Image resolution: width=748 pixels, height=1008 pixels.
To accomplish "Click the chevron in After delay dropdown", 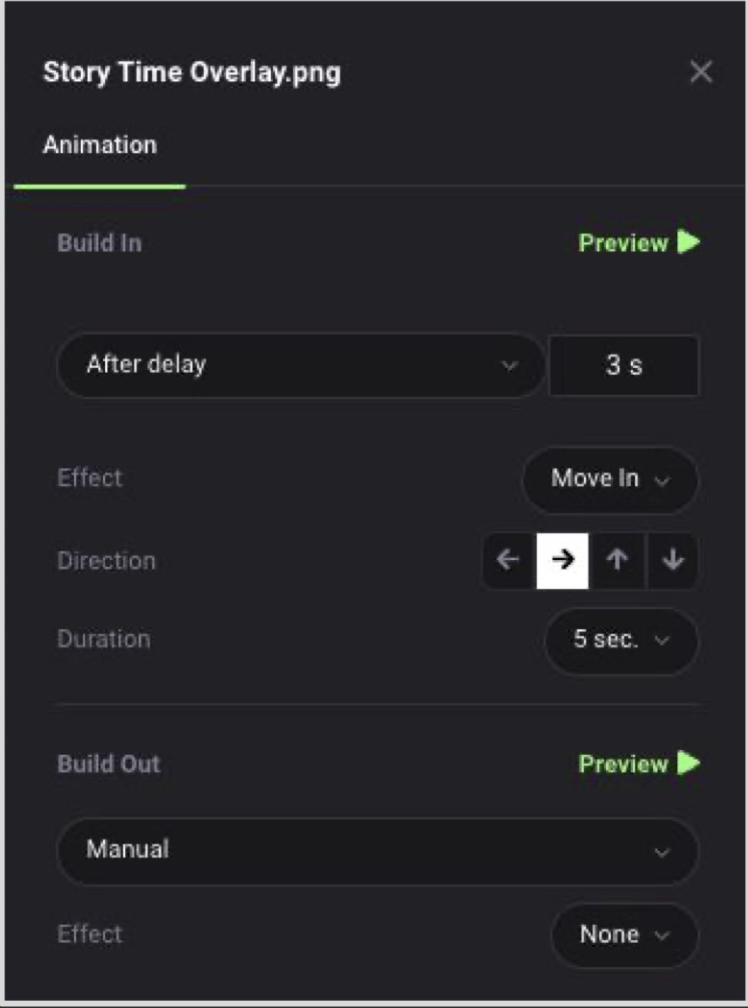I will tap(510, 366).
